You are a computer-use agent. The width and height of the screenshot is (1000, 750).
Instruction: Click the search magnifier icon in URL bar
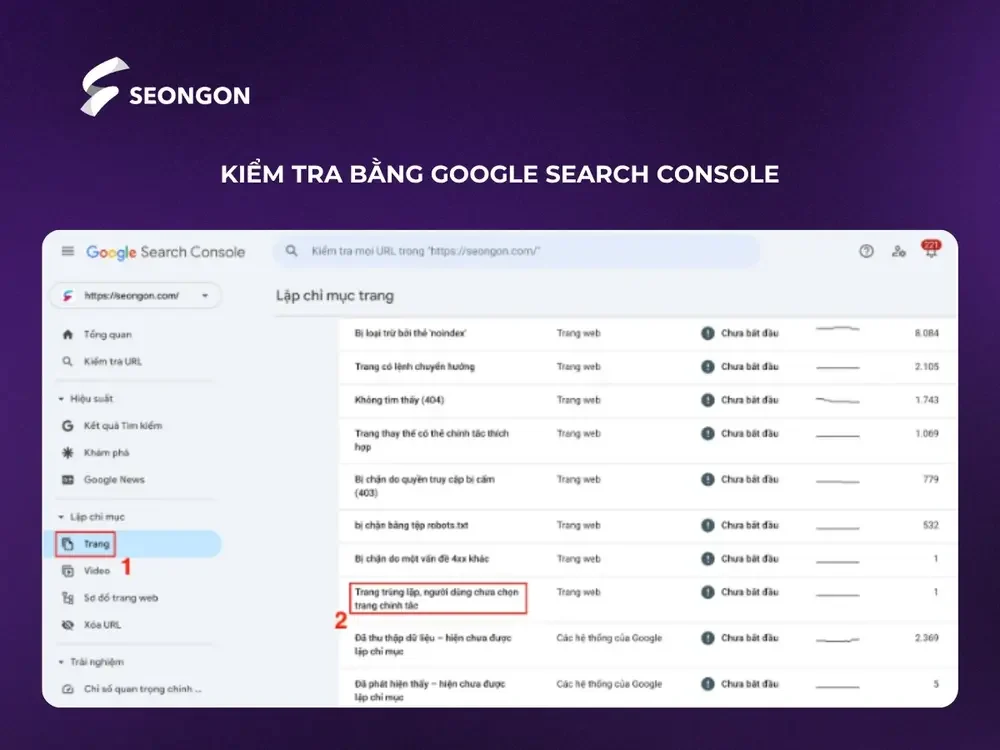pyautogui.click(x=291, y=251)
